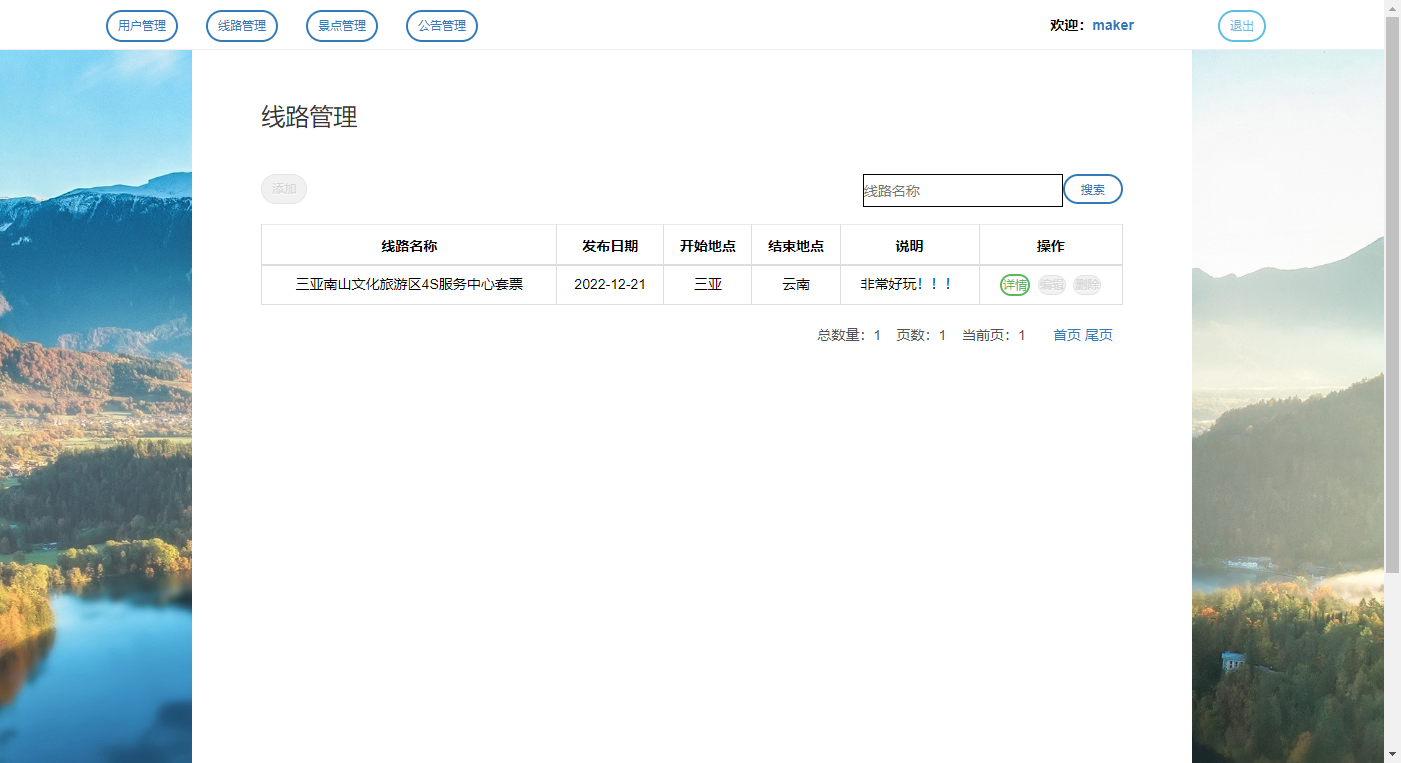Open 用户管理 menu
Viewport: 1401px width, 763px height.
tap(142, 26)
